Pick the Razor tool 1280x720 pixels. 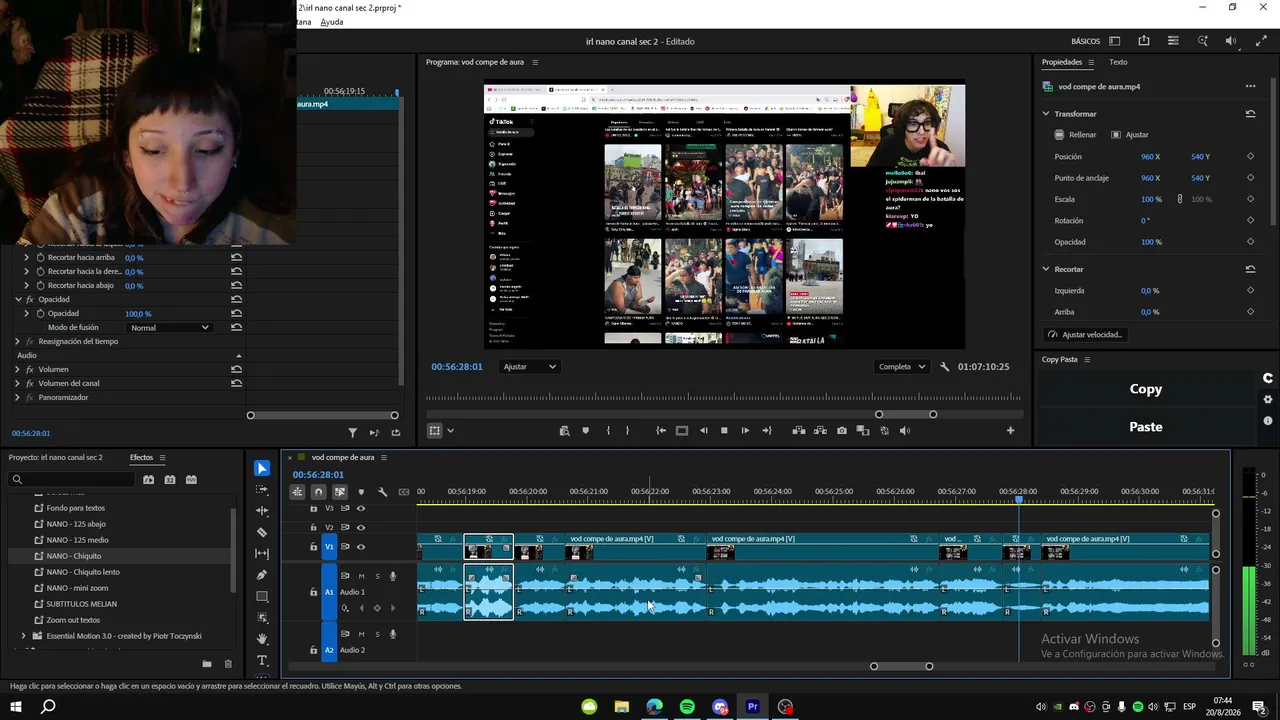(262, 533)
